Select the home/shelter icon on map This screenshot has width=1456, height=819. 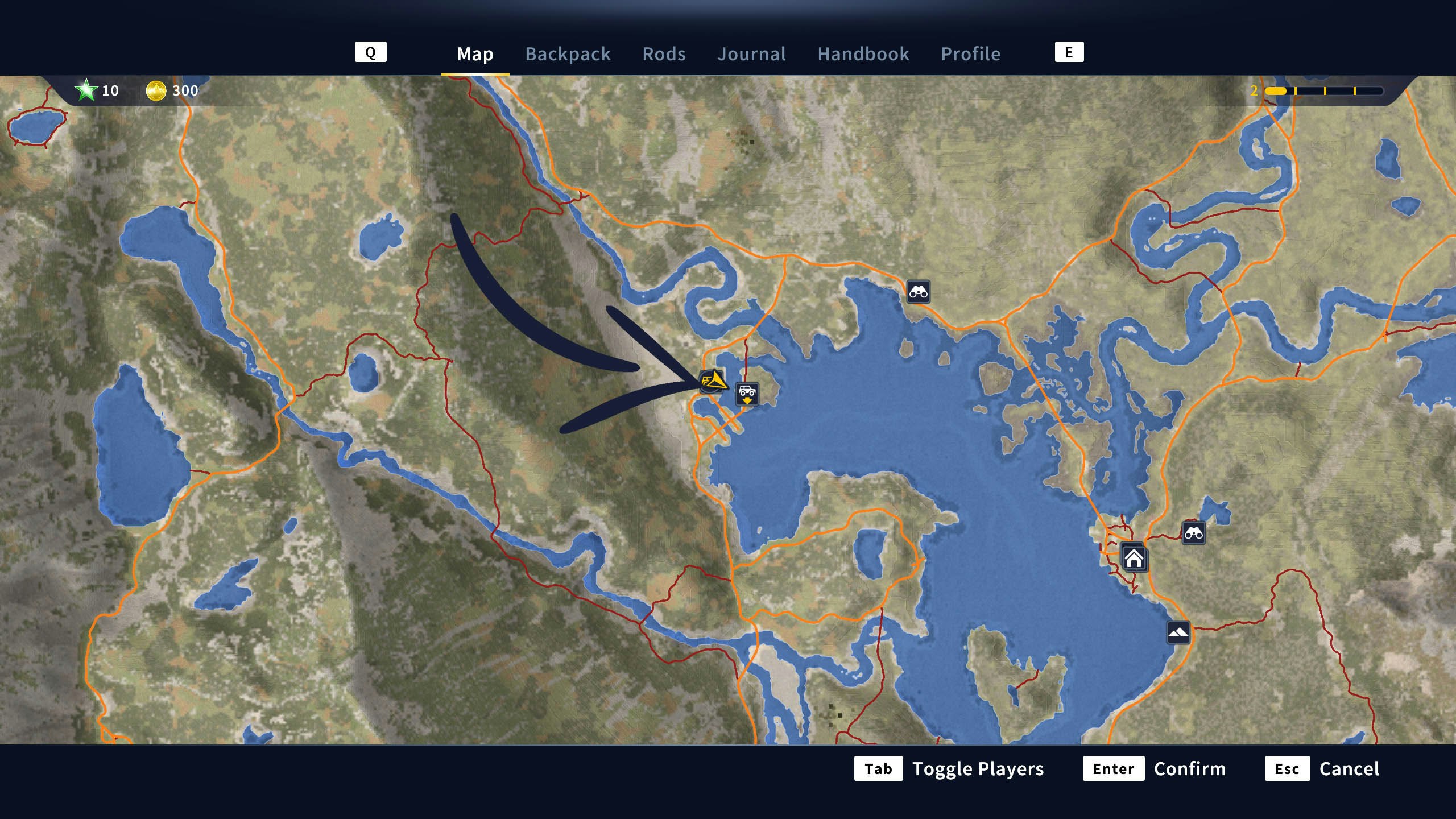click(x=1134, y=558)
